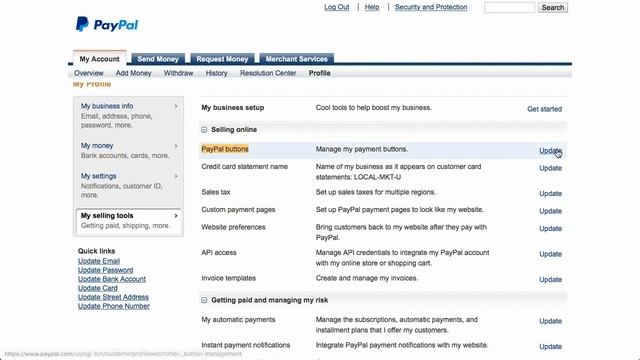Open the Help link
Screen dimensions: 640x360
(372, 7)
